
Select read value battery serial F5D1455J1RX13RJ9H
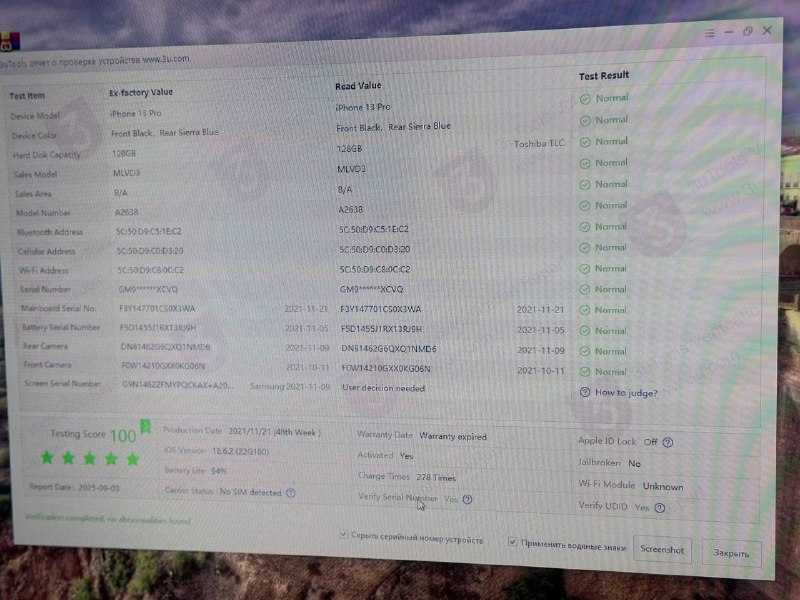coord(381,330)
